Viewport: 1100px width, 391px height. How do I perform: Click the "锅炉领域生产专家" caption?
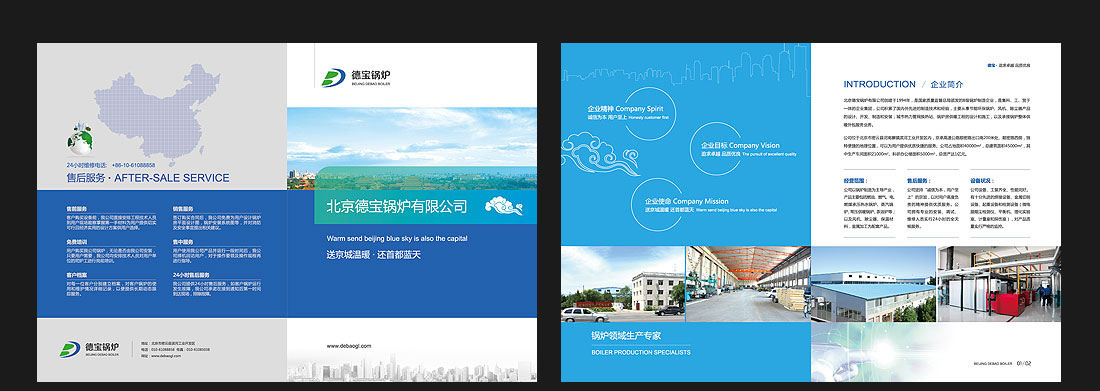pos(626,336)
